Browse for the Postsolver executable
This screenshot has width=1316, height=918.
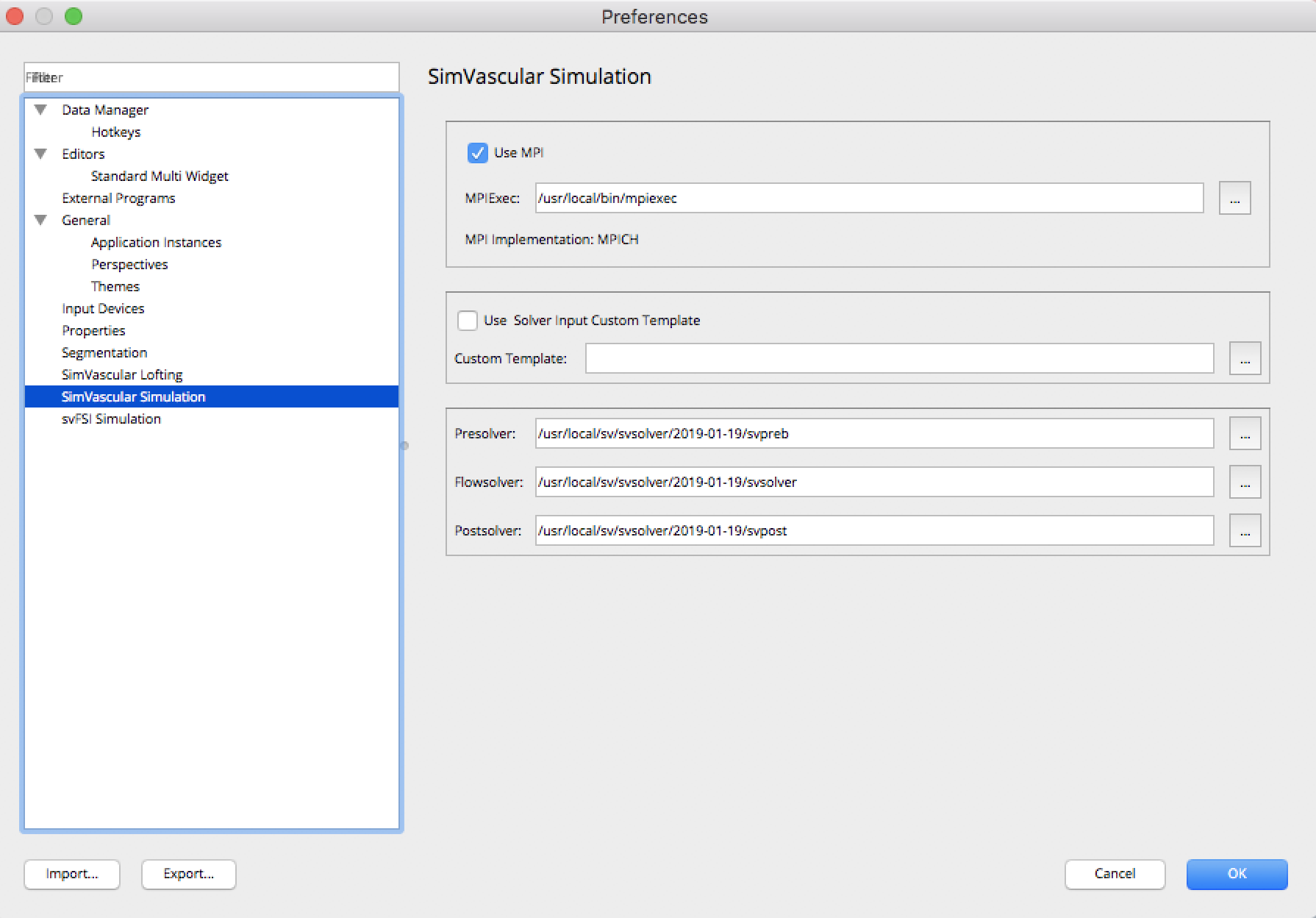click(1245, 530)
